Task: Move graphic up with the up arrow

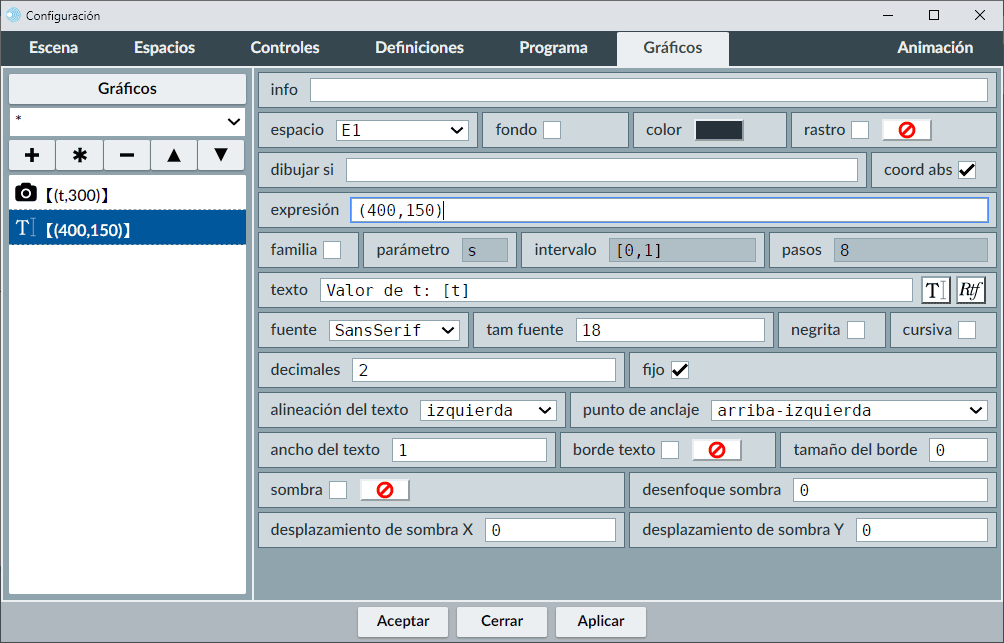Action: (174, 155)
